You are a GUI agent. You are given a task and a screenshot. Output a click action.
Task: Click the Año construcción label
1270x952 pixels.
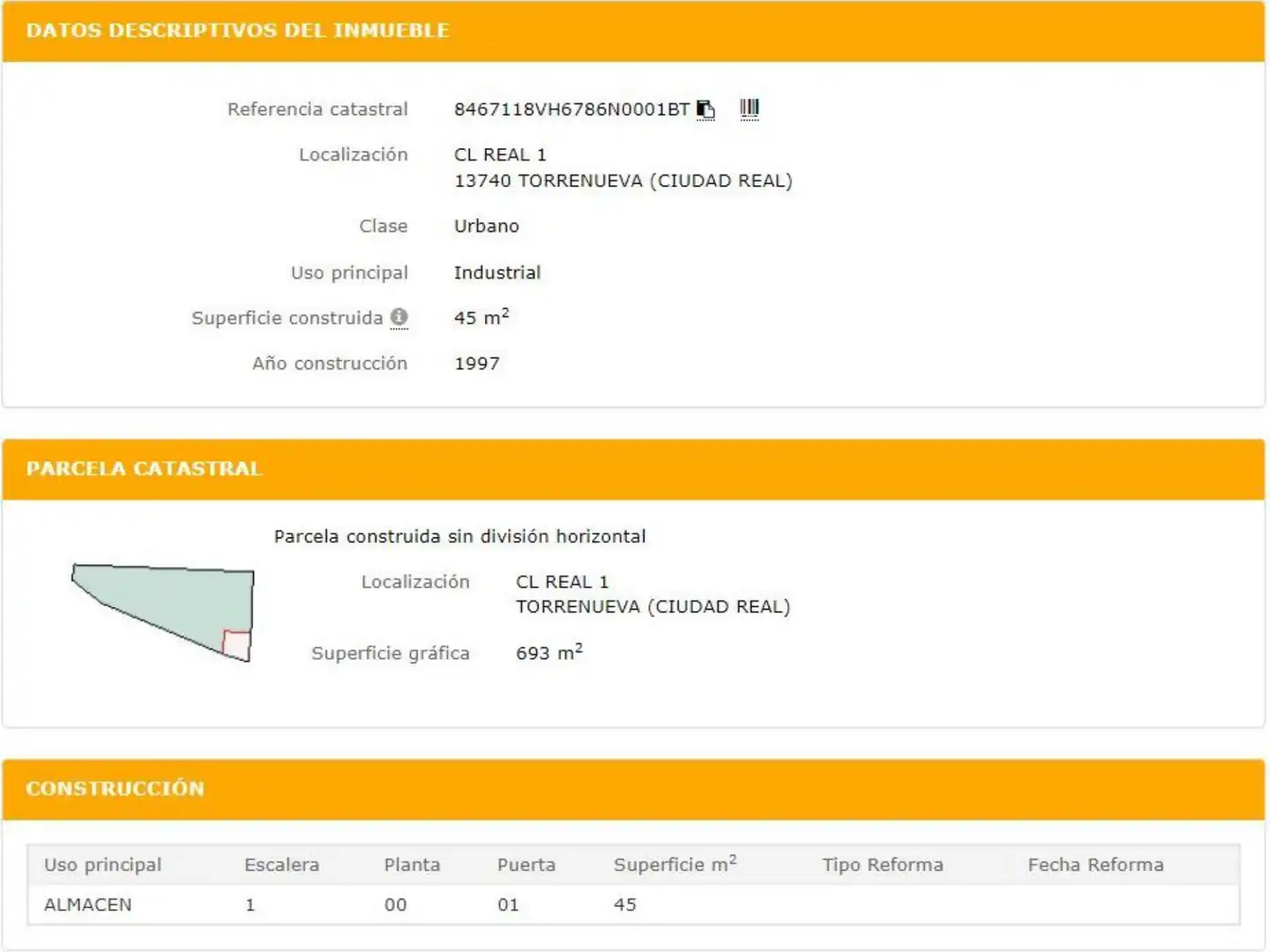pos(330,363)
